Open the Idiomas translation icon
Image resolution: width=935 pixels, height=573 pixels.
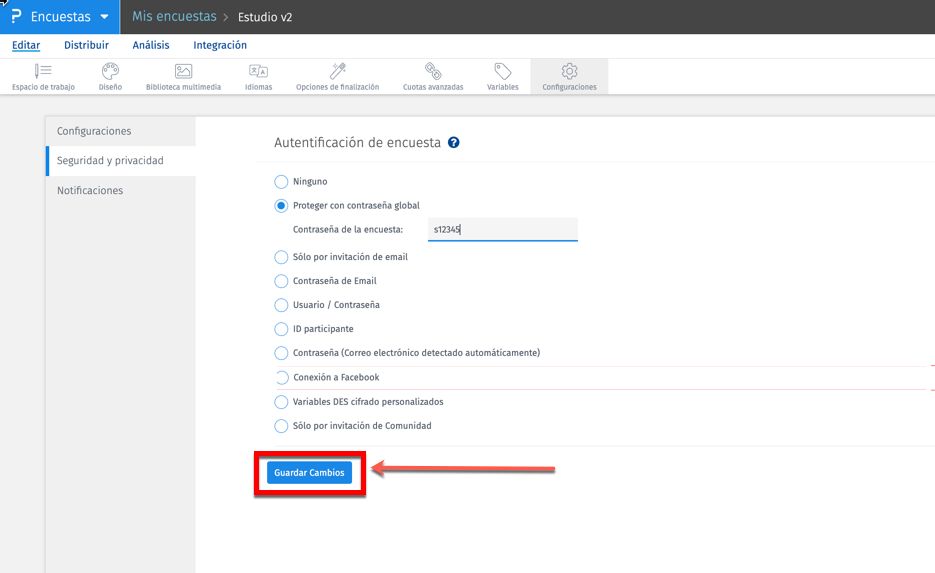(x=258, y=72)
